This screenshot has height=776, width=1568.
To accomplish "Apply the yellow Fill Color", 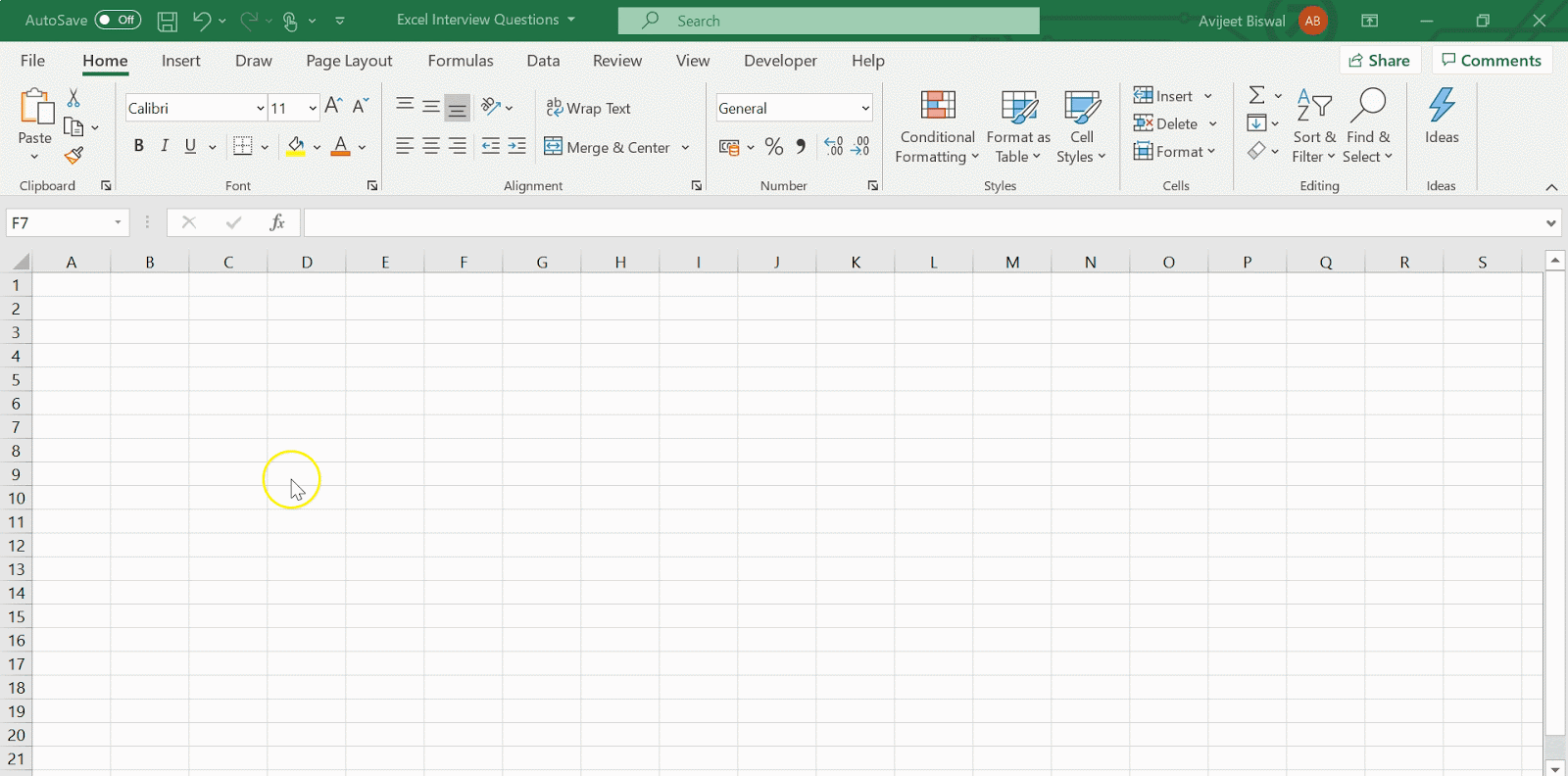I will 295,147.
